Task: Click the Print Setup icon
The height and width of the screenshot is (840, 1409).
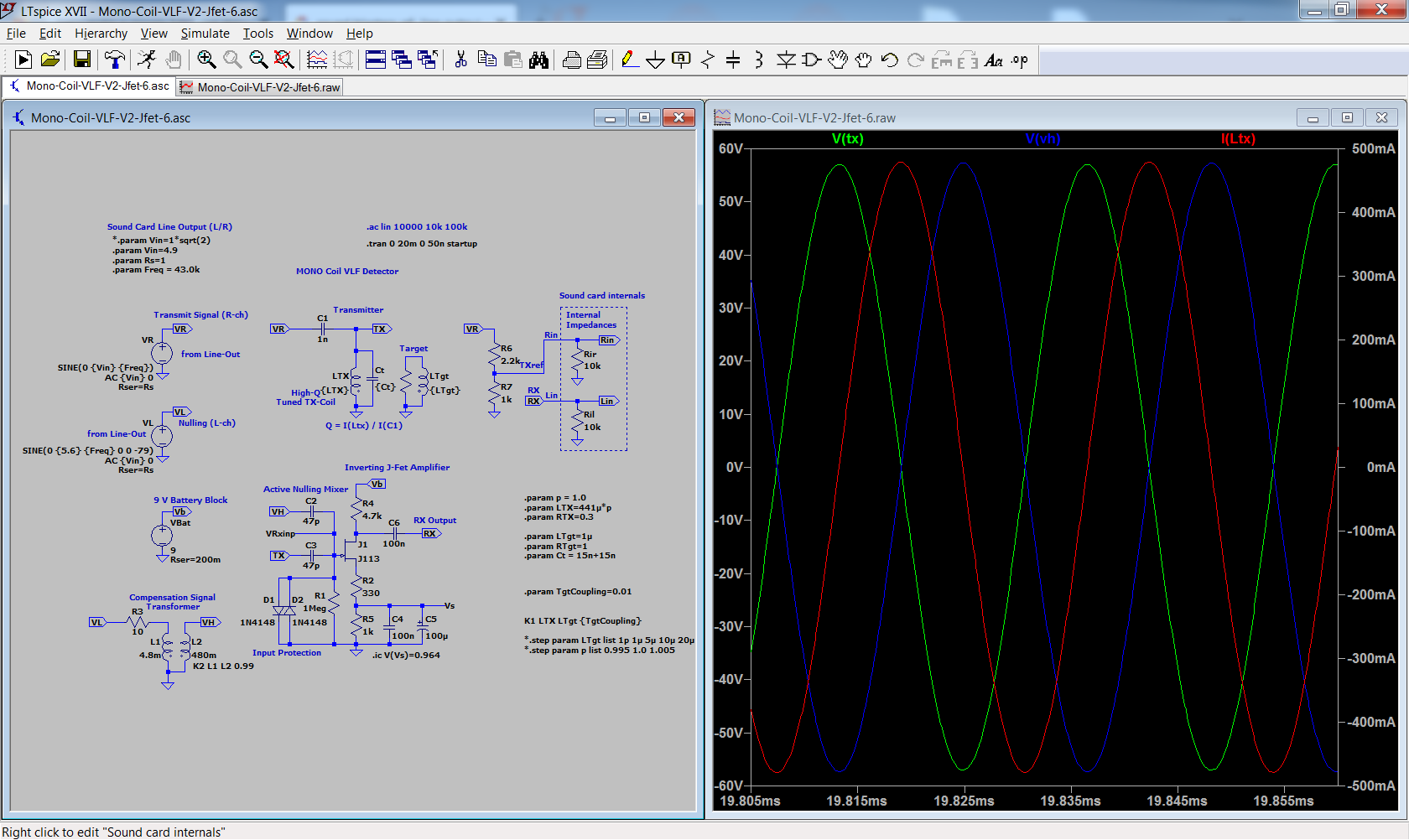Action: coord(572,60)
